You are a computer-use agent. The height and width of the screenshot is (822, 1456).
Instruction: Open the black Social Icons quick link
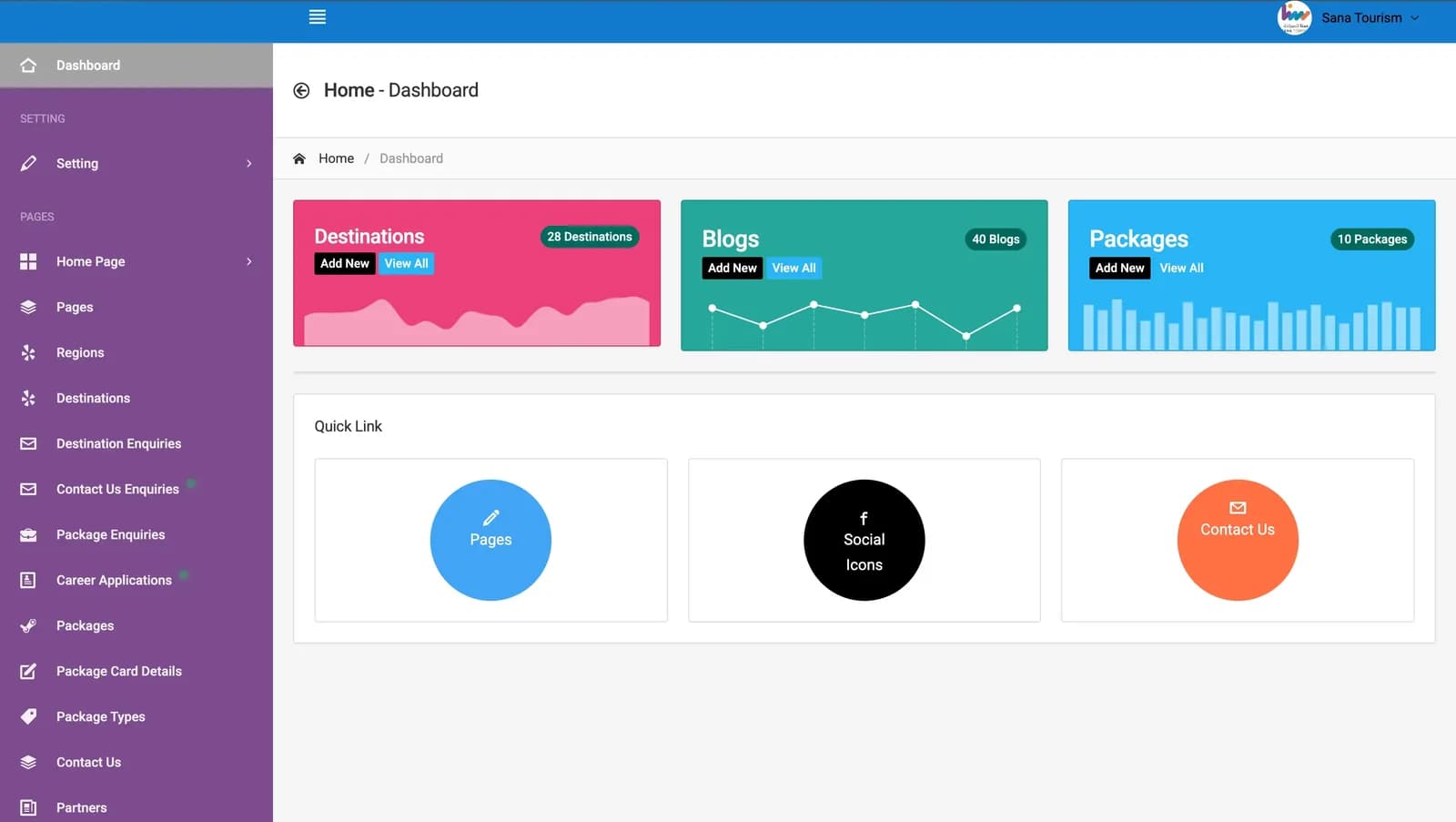(x=864, y=540)
